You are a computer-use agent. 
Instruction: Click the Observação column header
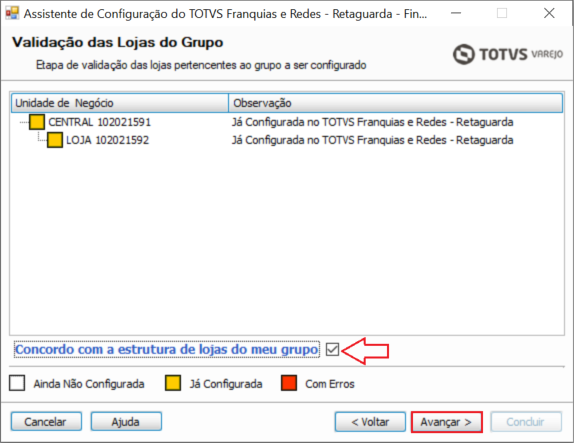tap(395, 103)
